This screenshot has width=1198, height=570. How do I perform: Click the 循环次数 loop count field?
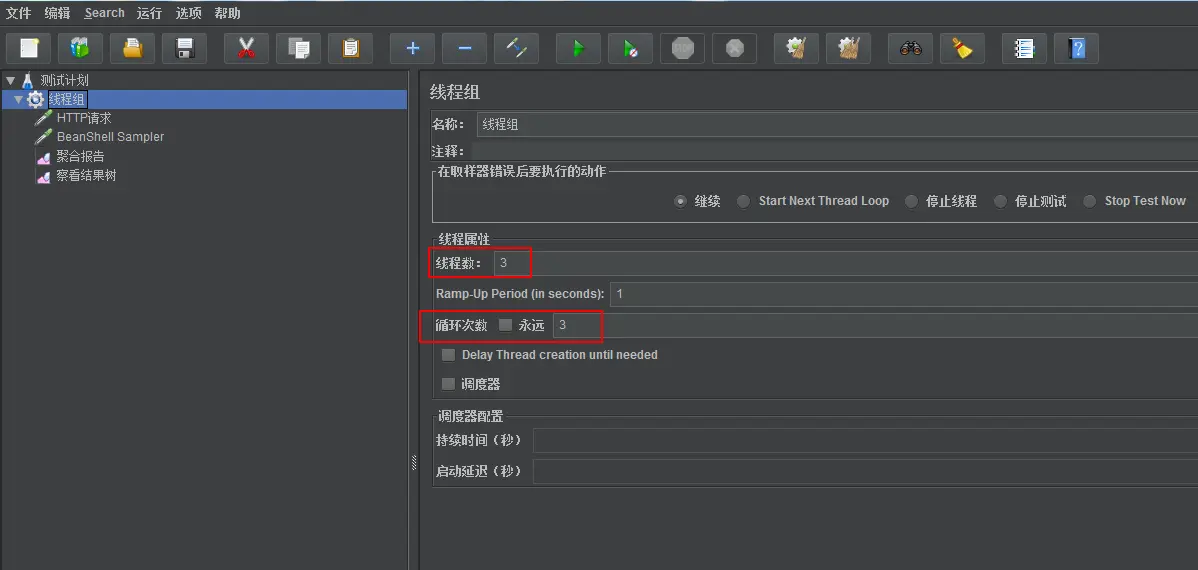[876, 325]
